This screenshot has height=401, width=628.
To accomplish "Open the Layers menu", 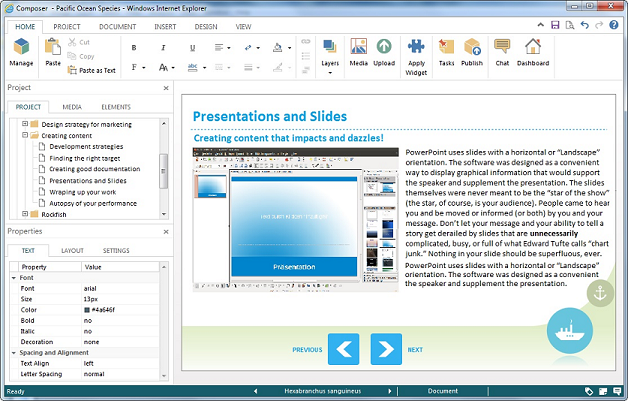I will pyautogui.click(x=330, y=57).
